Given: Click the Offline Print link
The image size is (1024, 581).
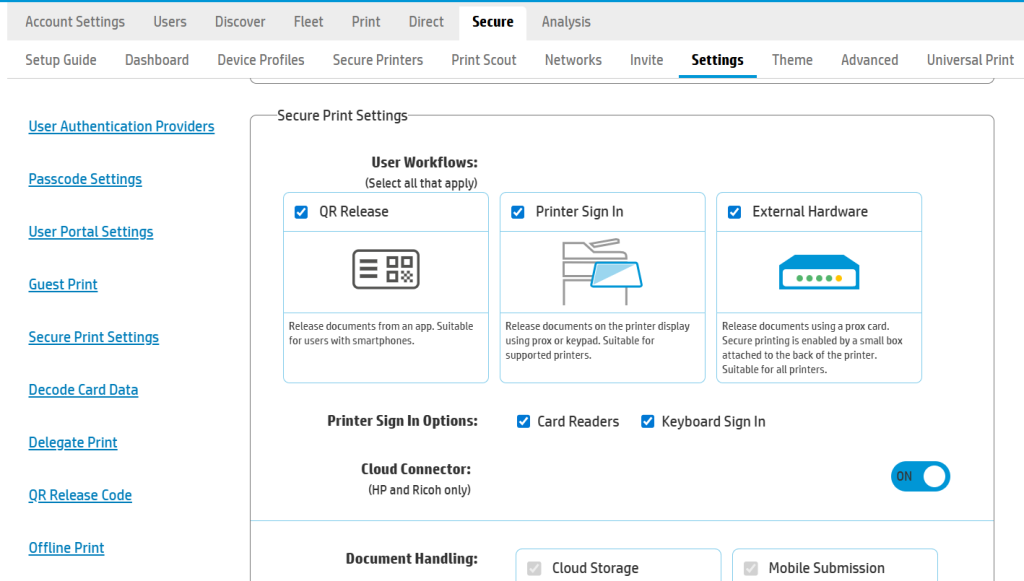Looking at the screenshot, I should tap(66, 548).
